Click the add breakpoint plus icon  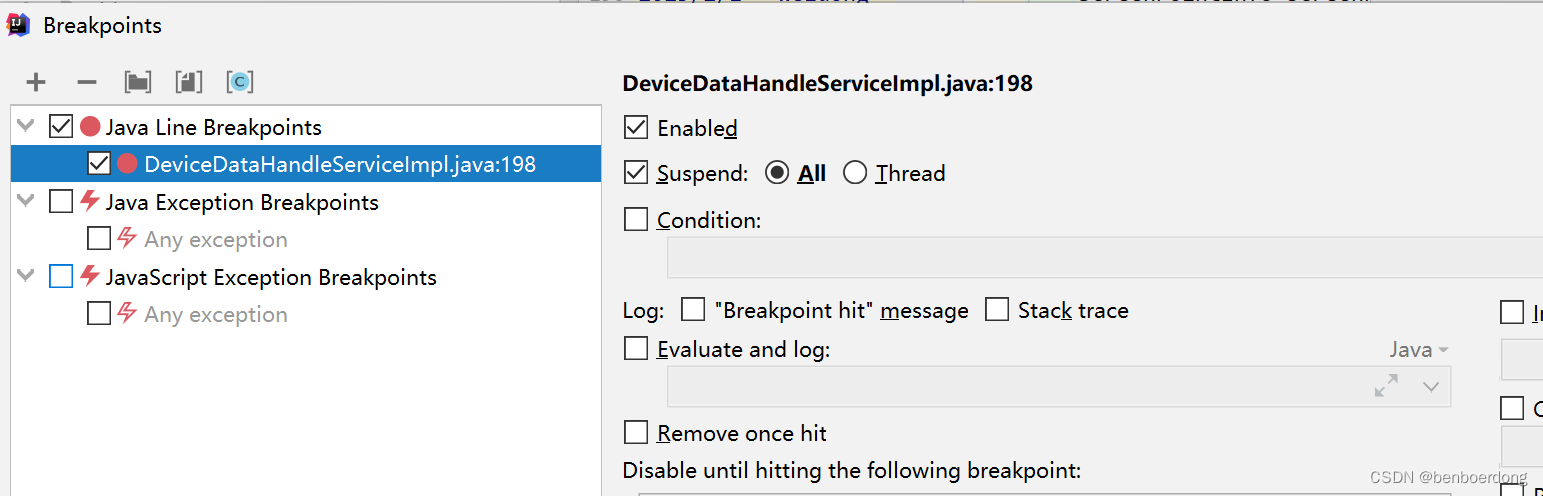[36, 82]
